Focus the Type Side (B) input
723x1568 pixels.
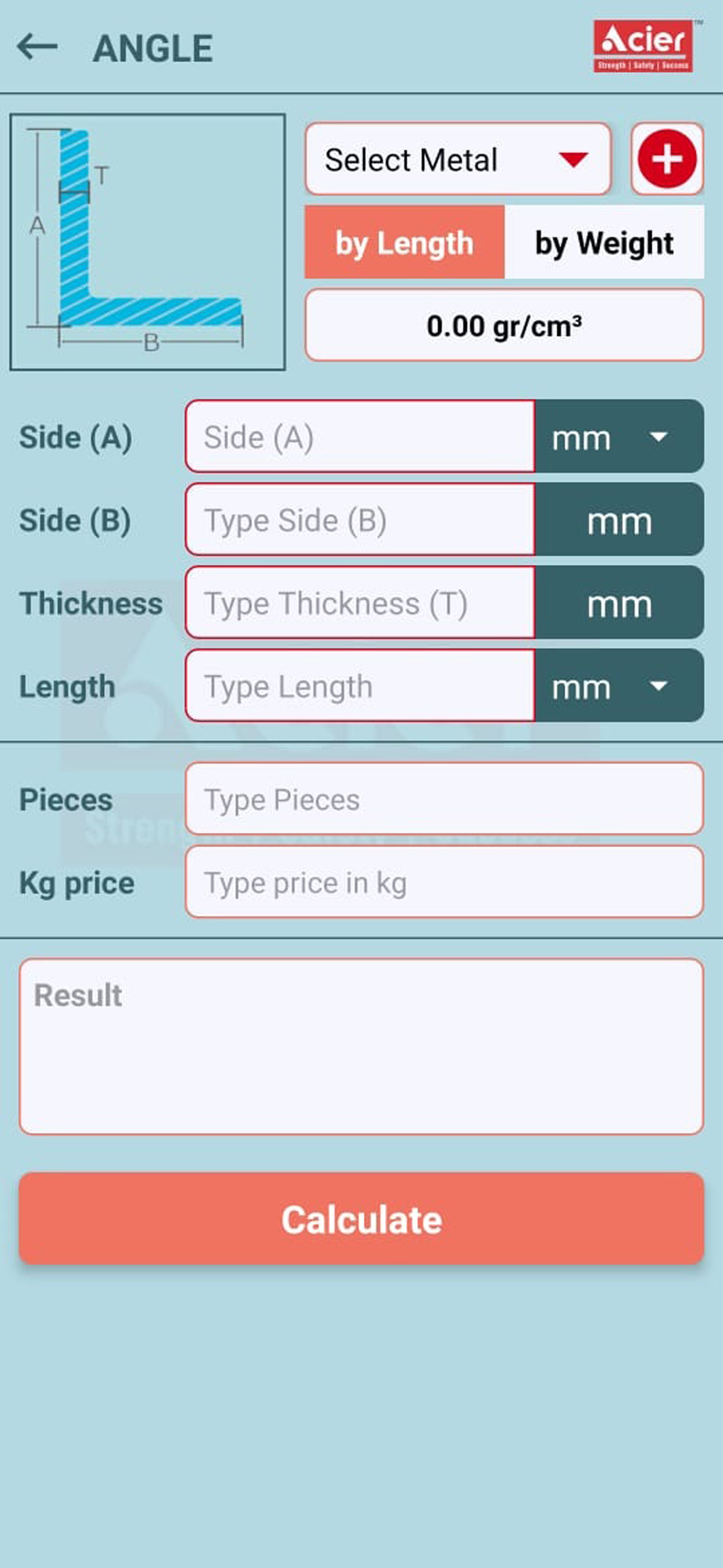tap(360, 520)
